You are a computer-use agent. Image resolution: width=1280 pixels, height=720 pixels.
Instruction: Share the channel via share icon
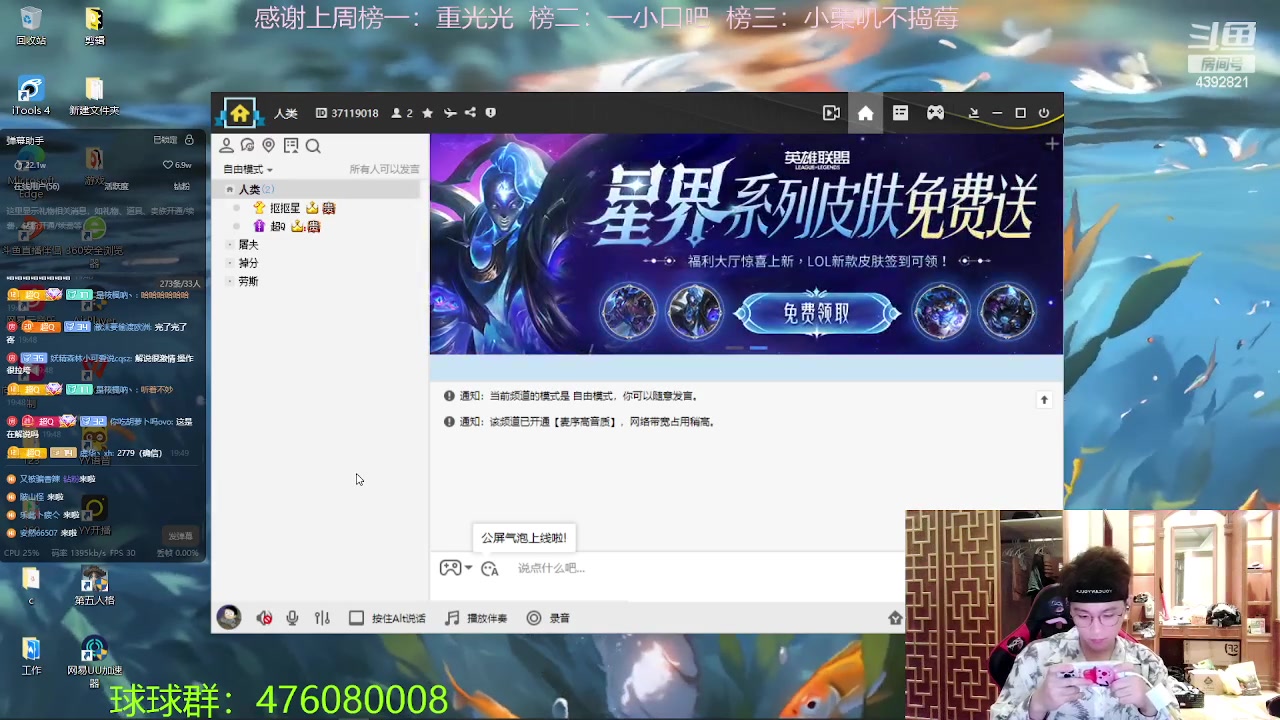pos(470,113)
